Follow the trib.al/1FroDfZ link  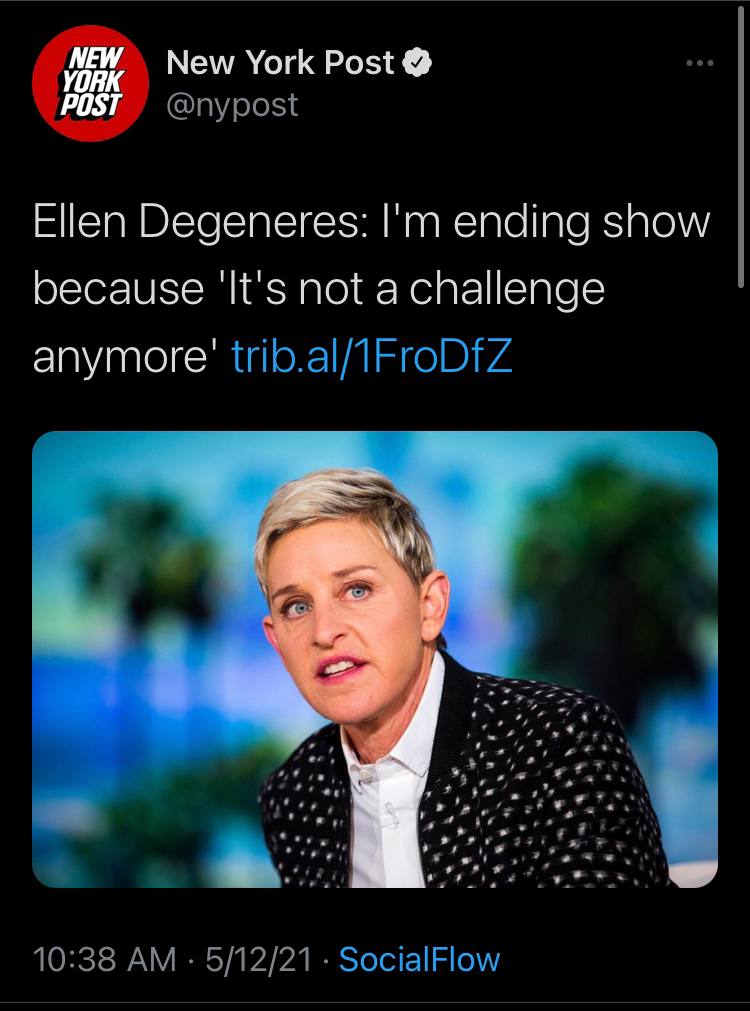[372, 355]
